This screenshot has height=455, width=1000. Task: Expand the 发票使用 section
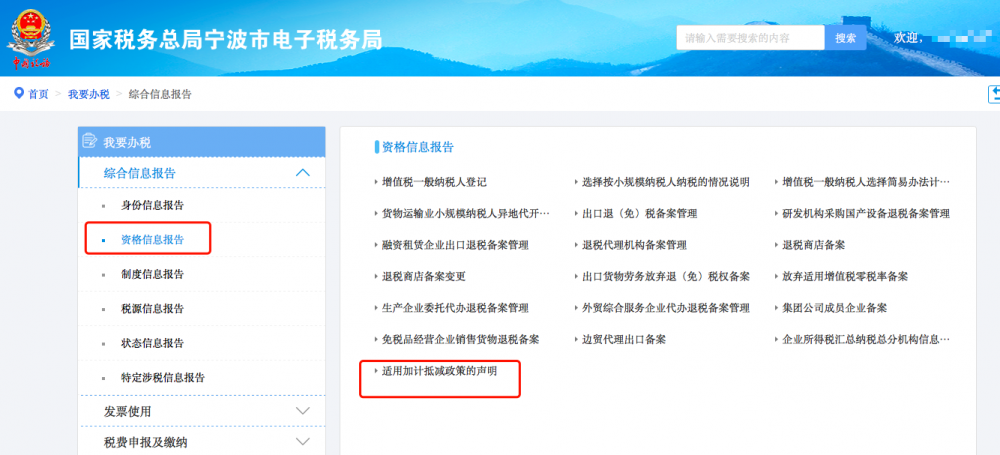point(303,411)
